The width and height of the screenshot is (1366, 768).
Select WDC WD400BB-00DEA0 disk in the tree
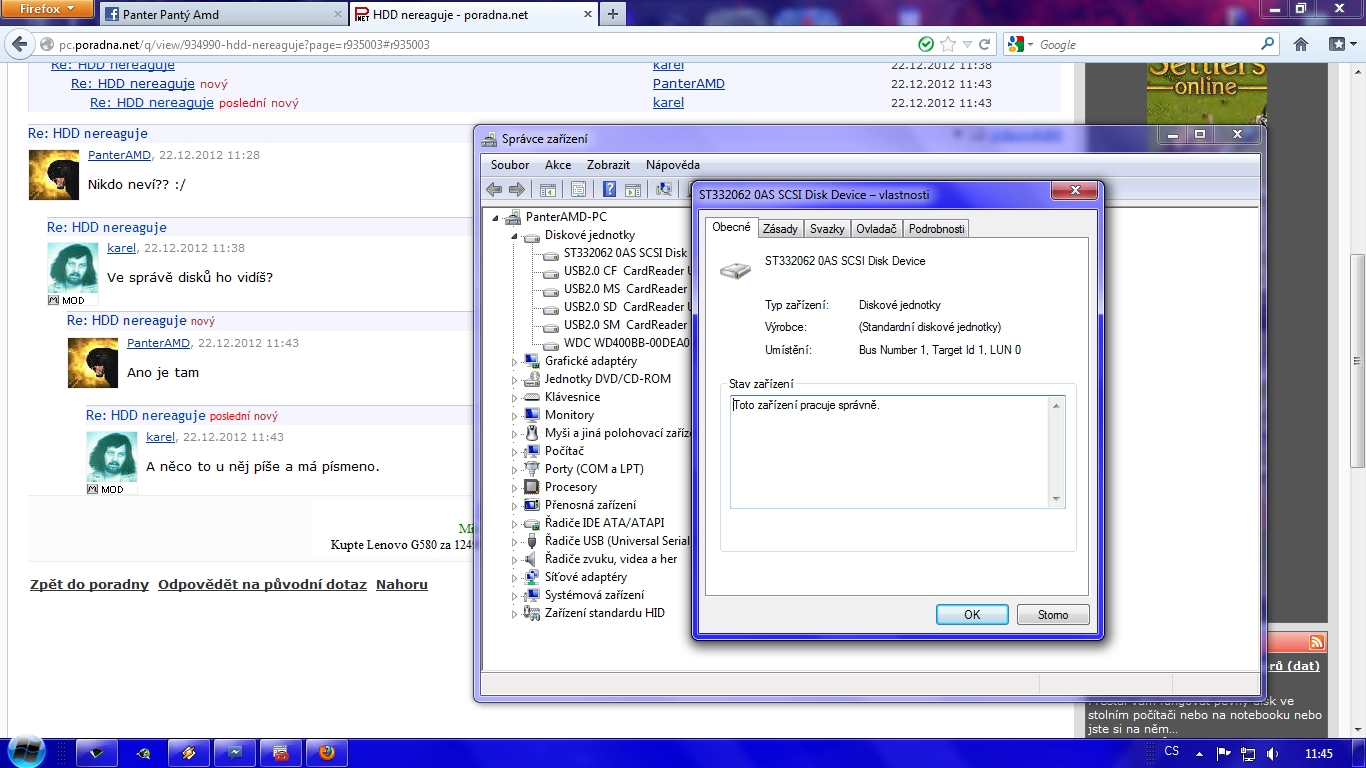click(x=626, y=343)
